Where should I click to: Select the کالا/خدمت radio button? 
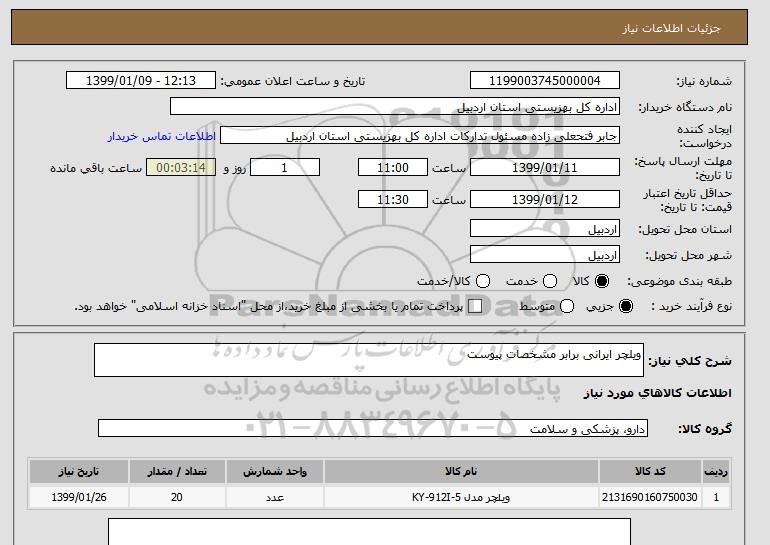coord(483,281)
